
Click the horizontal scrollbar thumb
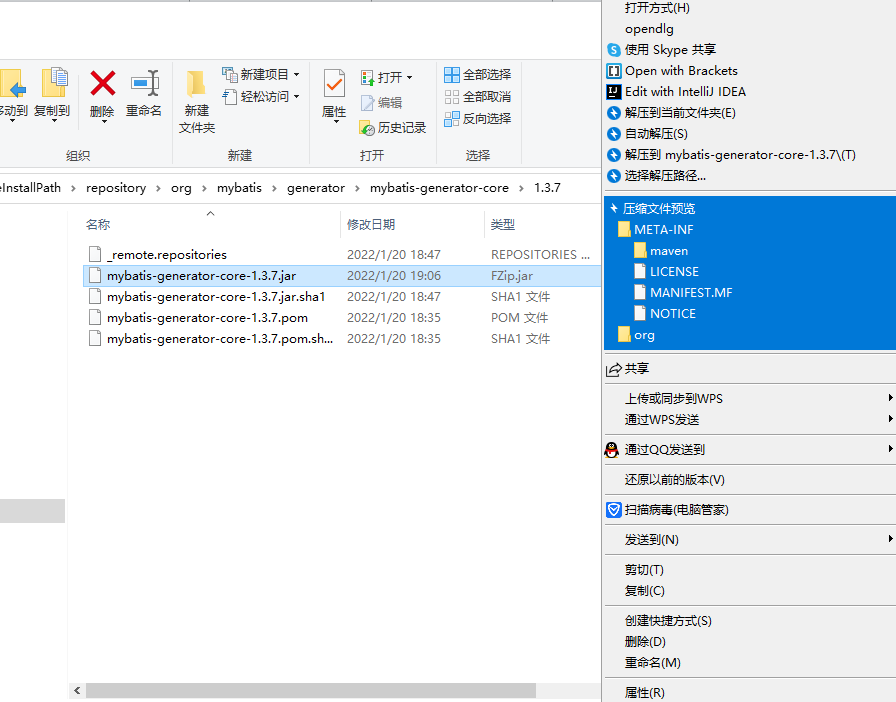[x=311, y=691]
